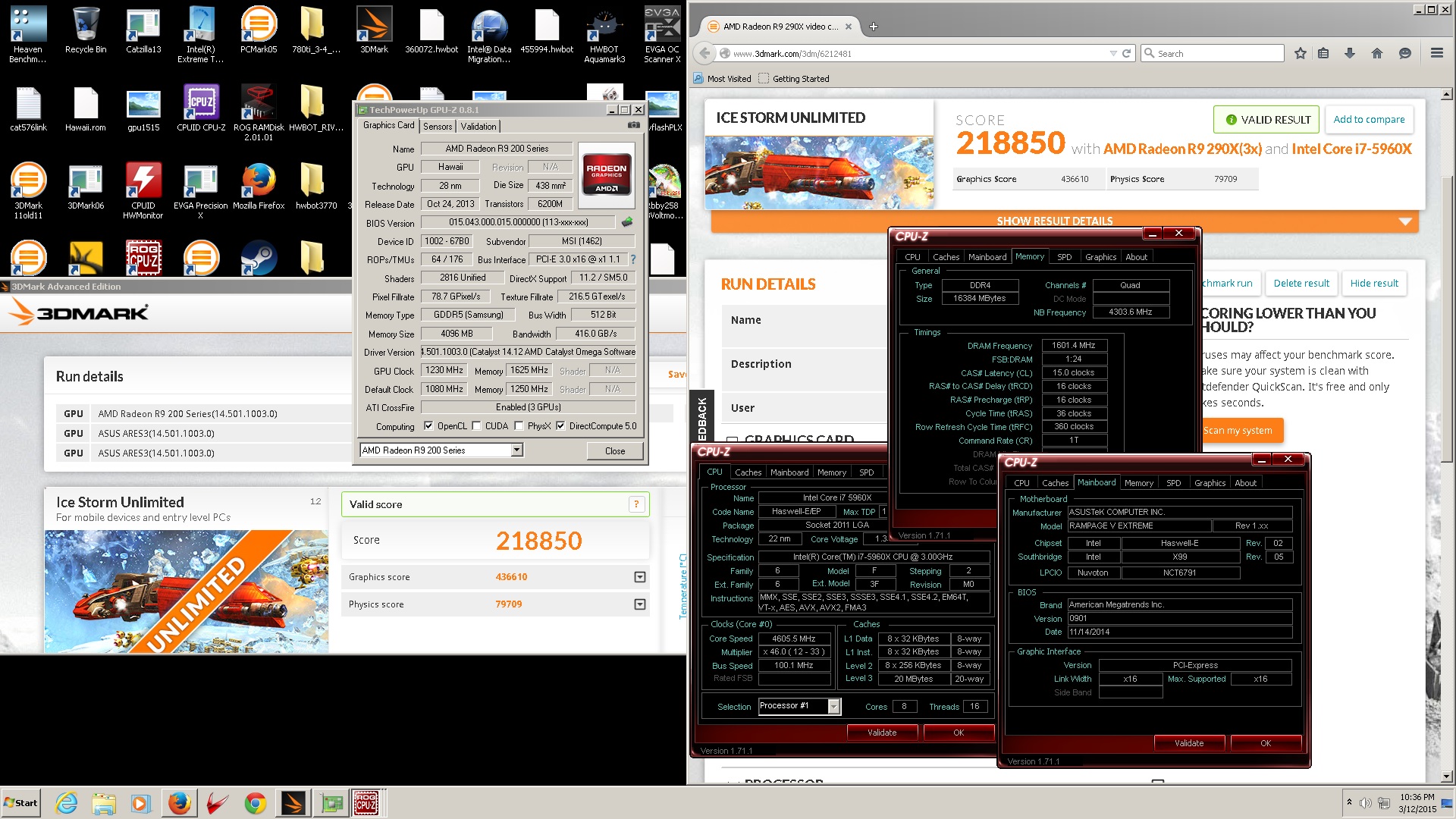This screenshot has height=819, width=1456.
Task: Open the Graphics tab in the Memory CPU-Z window
Action: (1100, 257)
